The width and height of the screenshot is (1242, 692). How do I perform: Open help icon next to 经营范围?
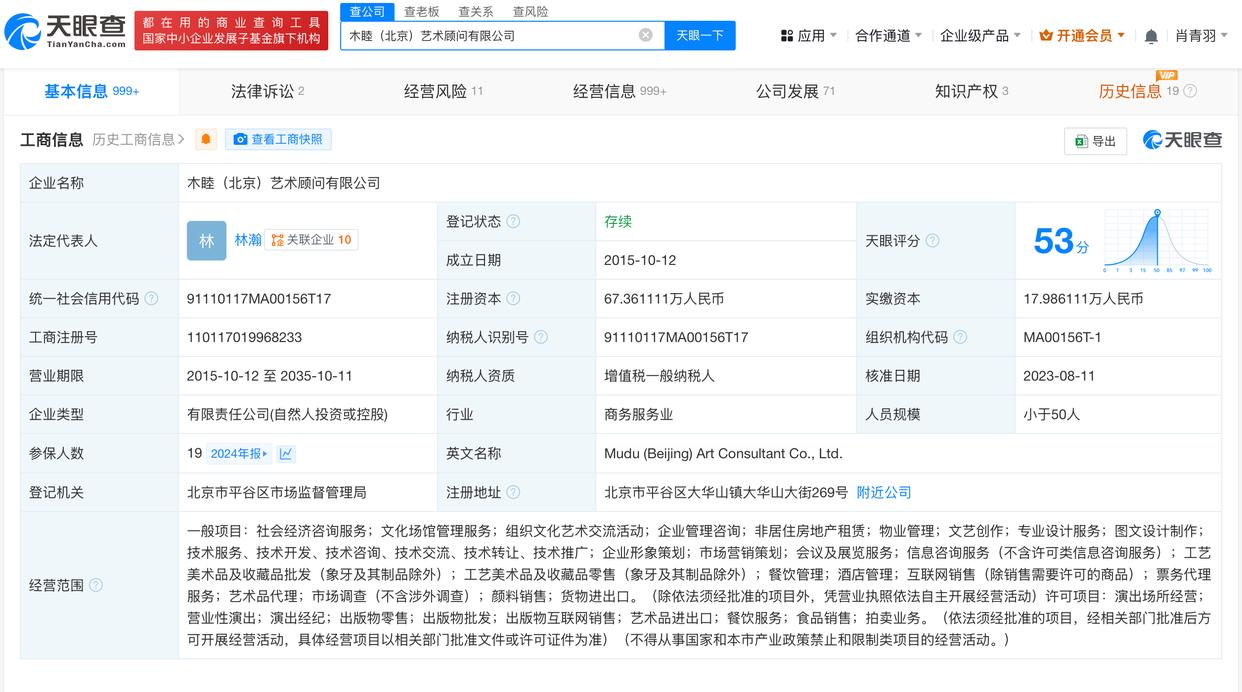[x=96, y=585]
